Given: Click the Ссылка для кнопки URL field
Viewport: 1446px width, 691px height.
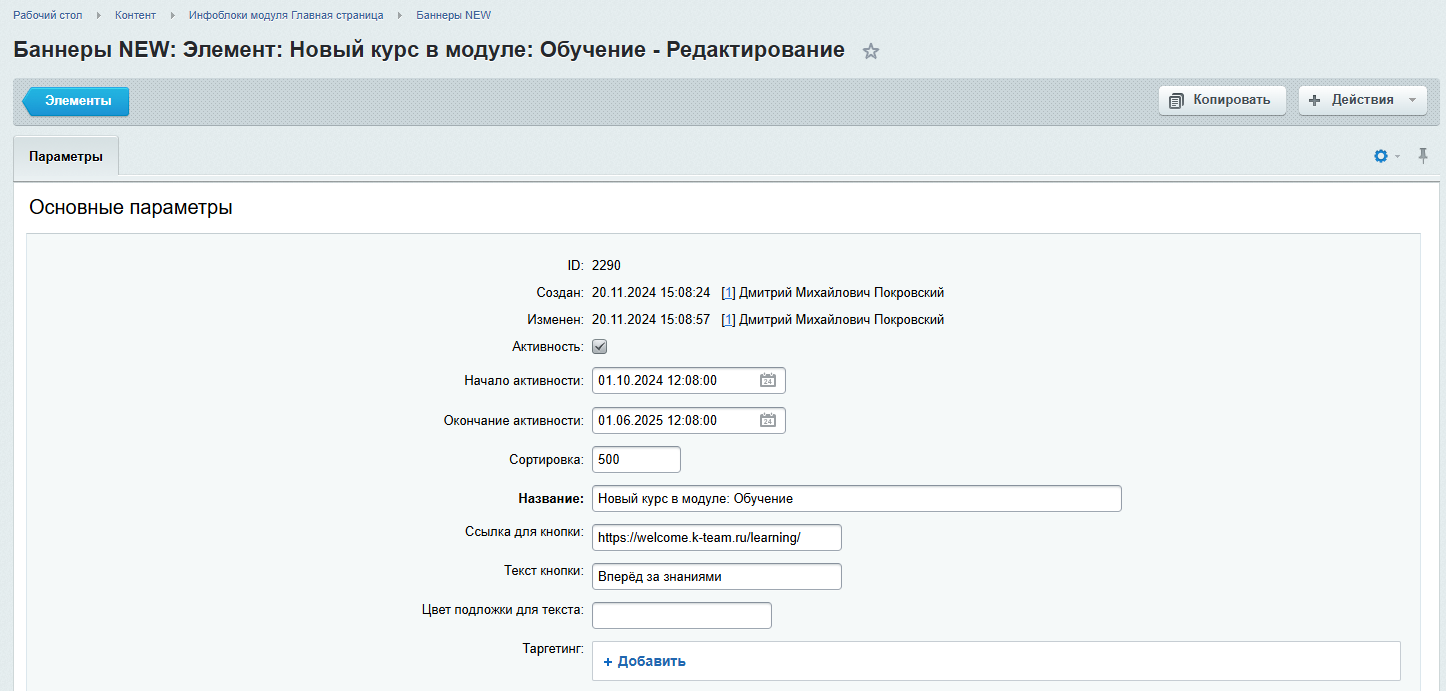Looking at the screenshot, I should 717,537.
